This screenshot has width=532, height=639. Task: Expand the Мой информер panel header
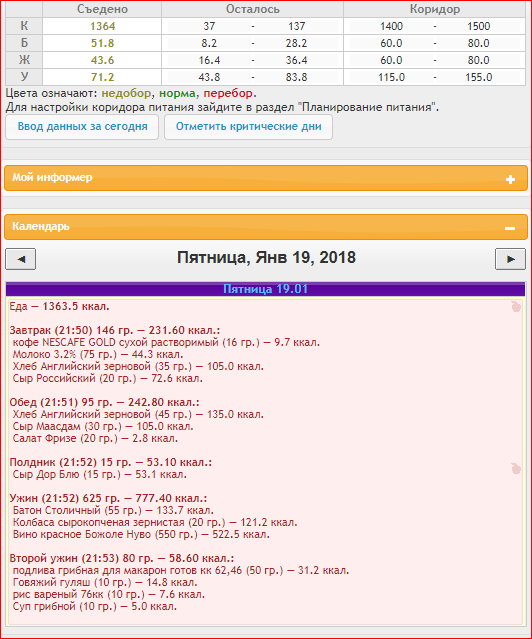(x=266, y=178)
